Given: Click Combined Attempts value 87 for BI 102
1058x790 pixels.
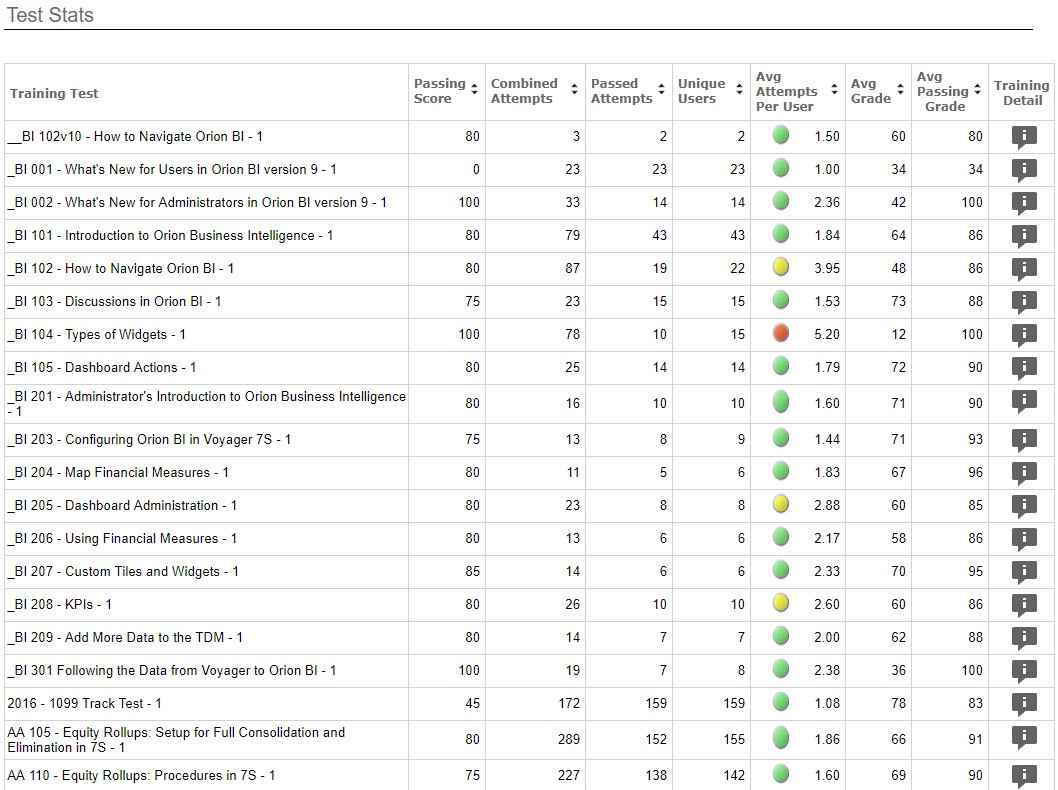Looking at the screenshot, I should (572, 269).
